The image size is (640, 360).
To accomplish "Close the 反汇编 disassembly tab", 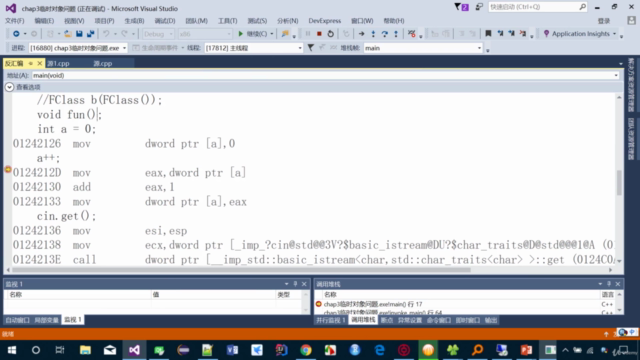I will click(40, 63).
